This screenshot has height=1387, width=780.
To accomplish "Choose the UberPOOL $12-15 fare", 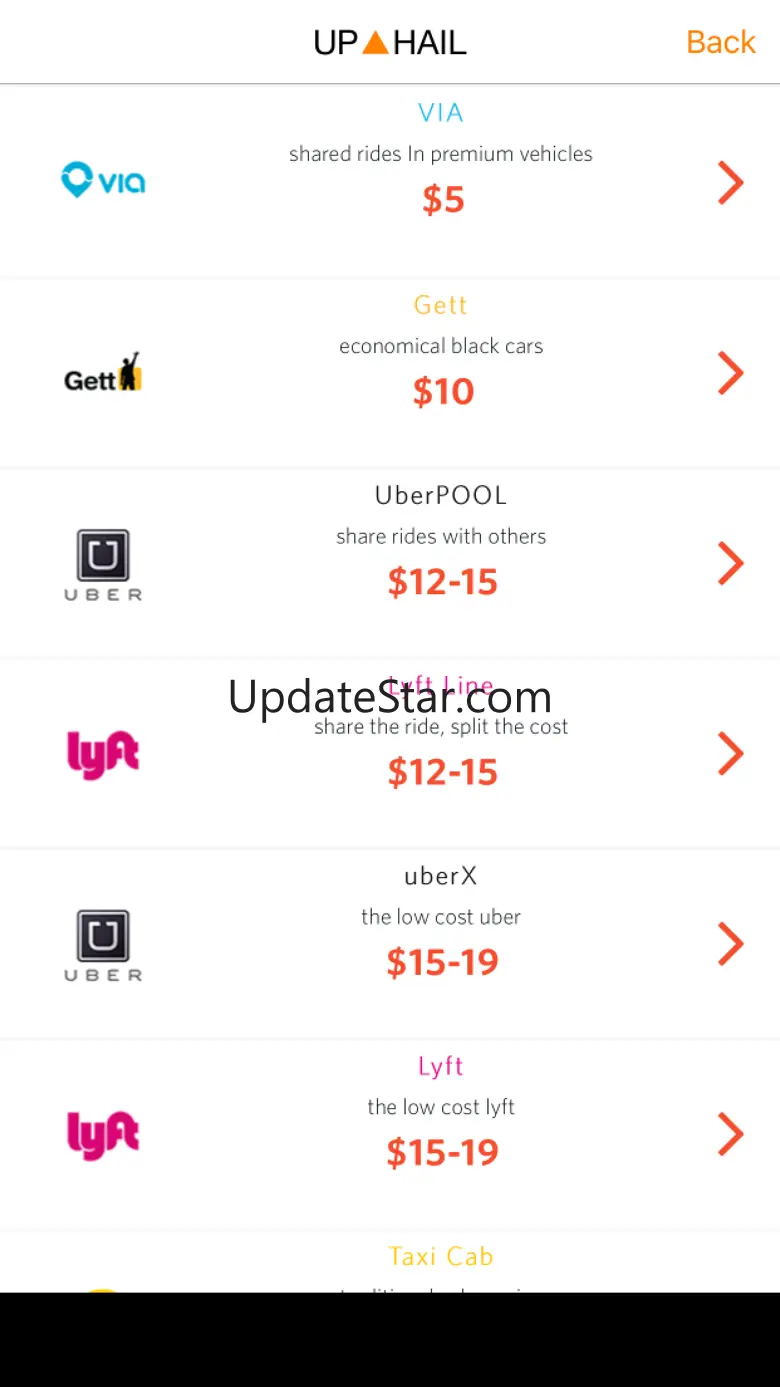I will (443, 582).
